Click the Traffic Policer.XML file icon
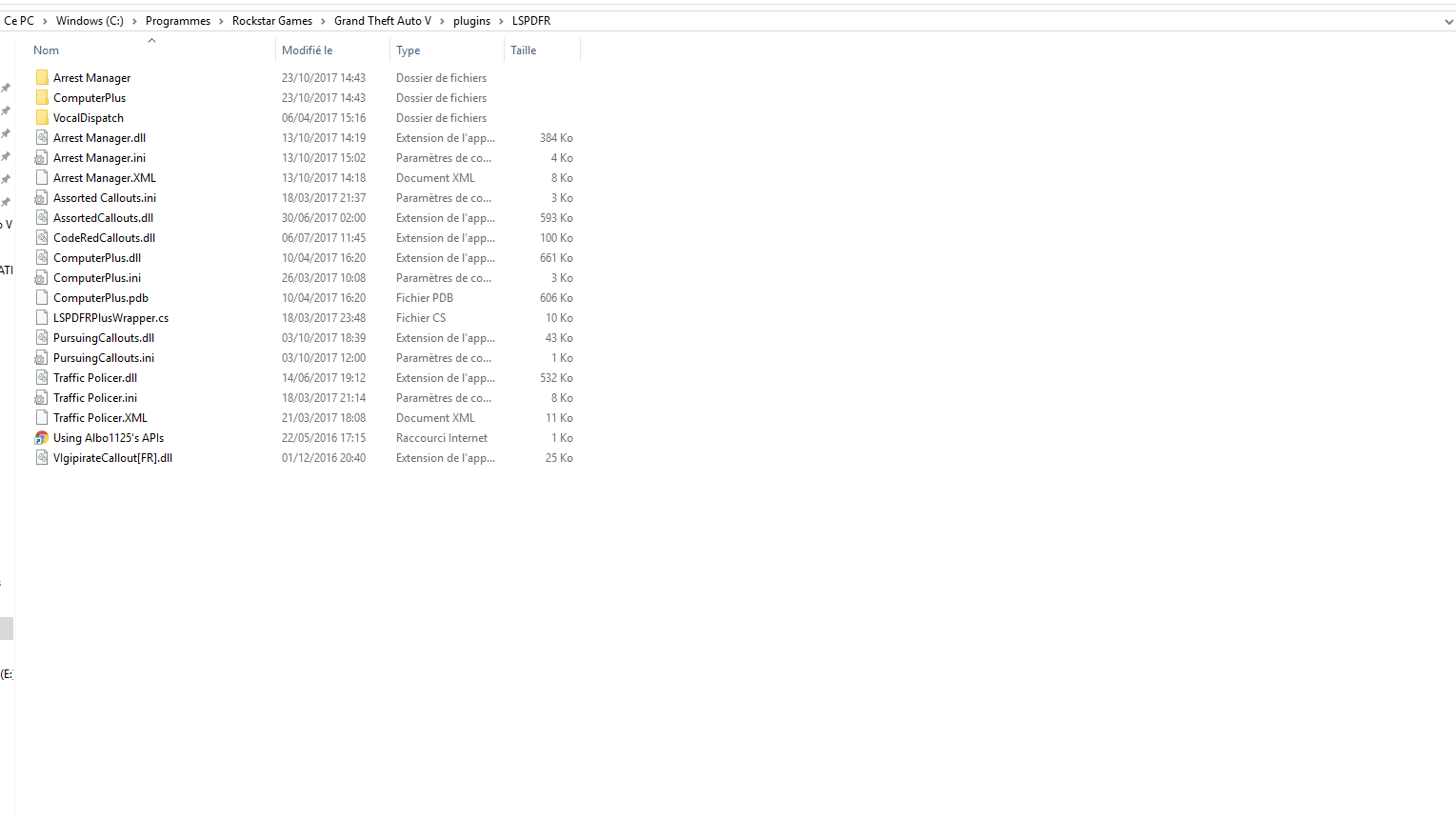 pyautogui.click(x=42, y=418)
